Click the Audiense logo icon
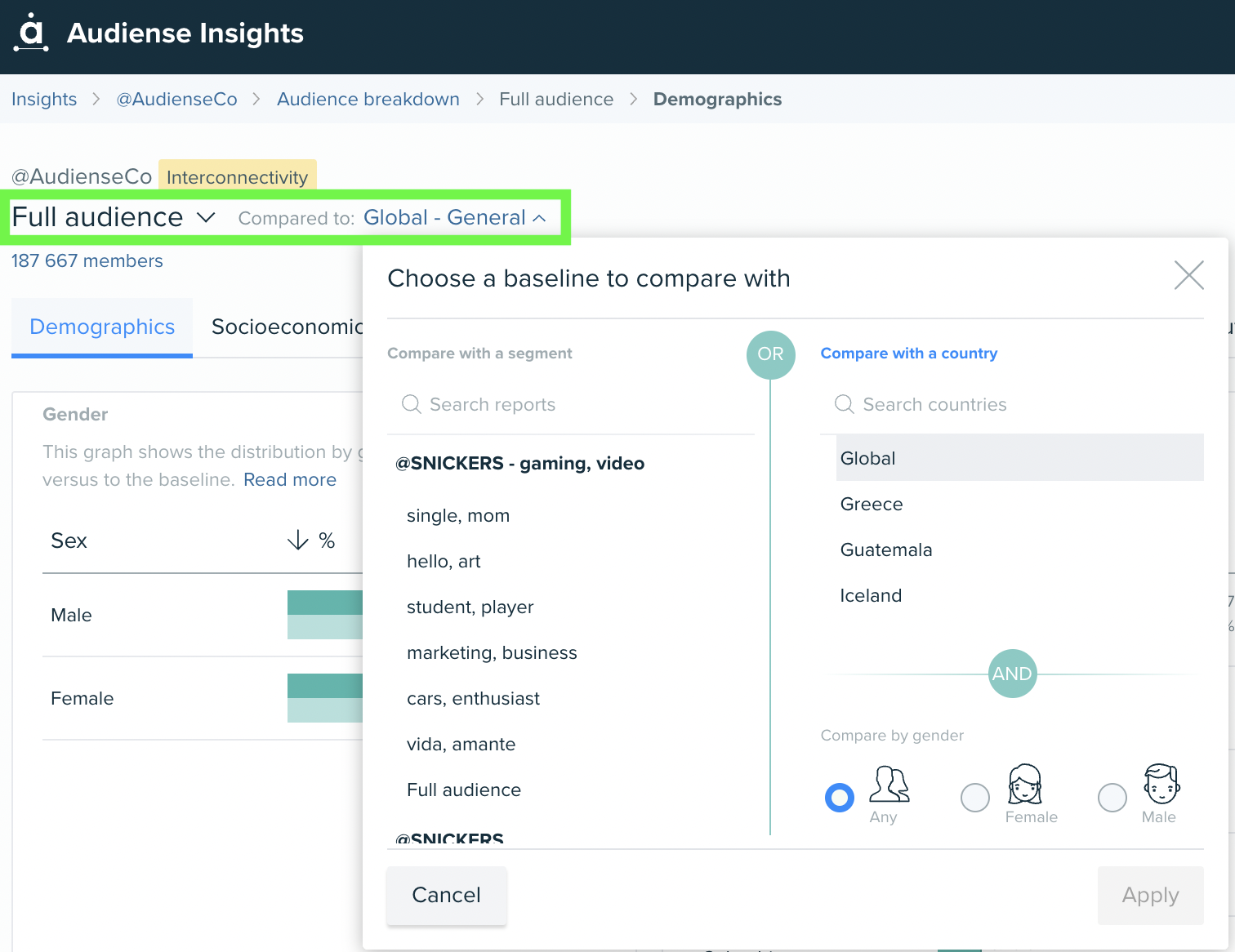Image resolution: width=1235 pixels, height=952 pixels. tap(32, 33)
